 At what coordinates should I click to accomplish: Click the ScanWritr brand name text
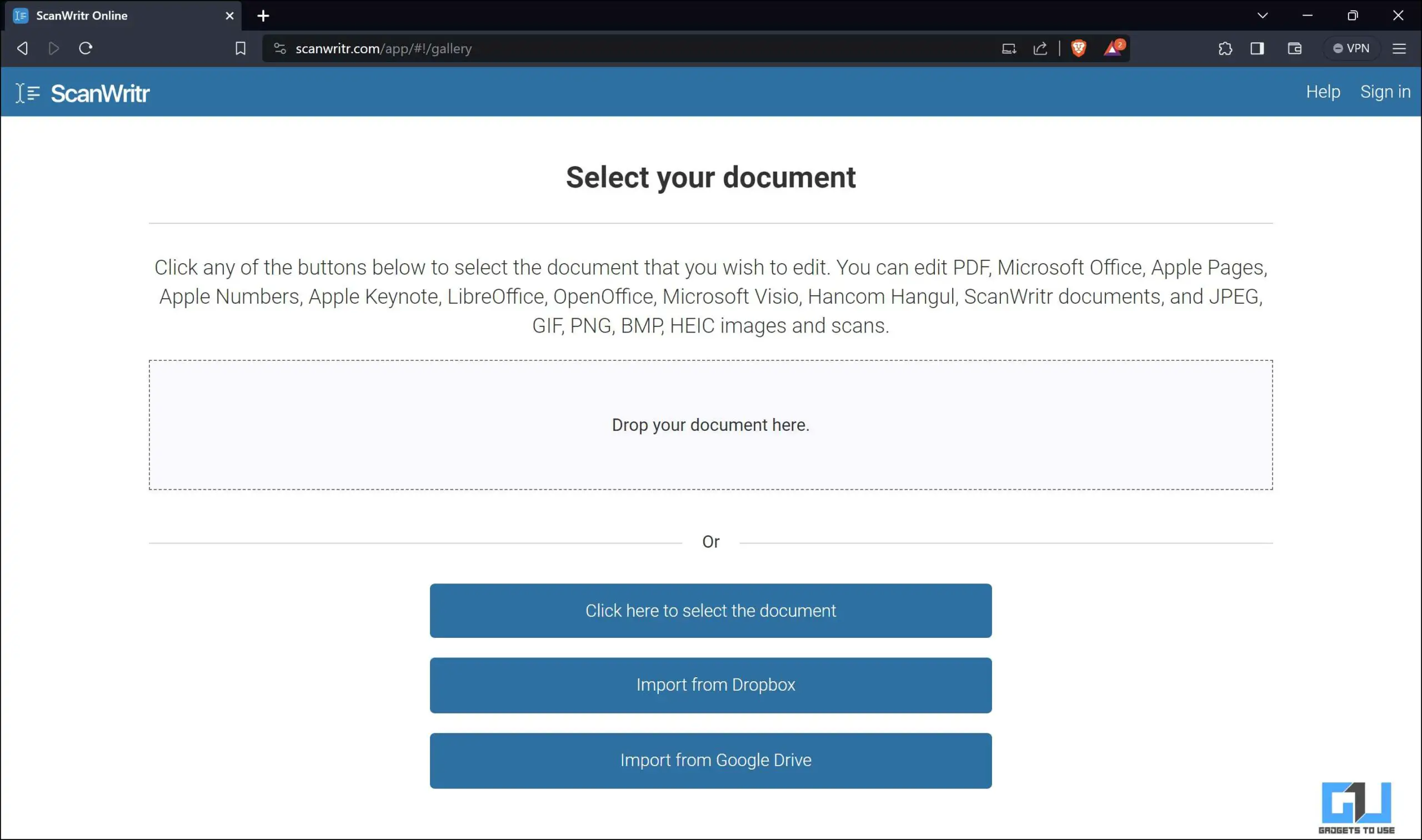pos(100,93)
